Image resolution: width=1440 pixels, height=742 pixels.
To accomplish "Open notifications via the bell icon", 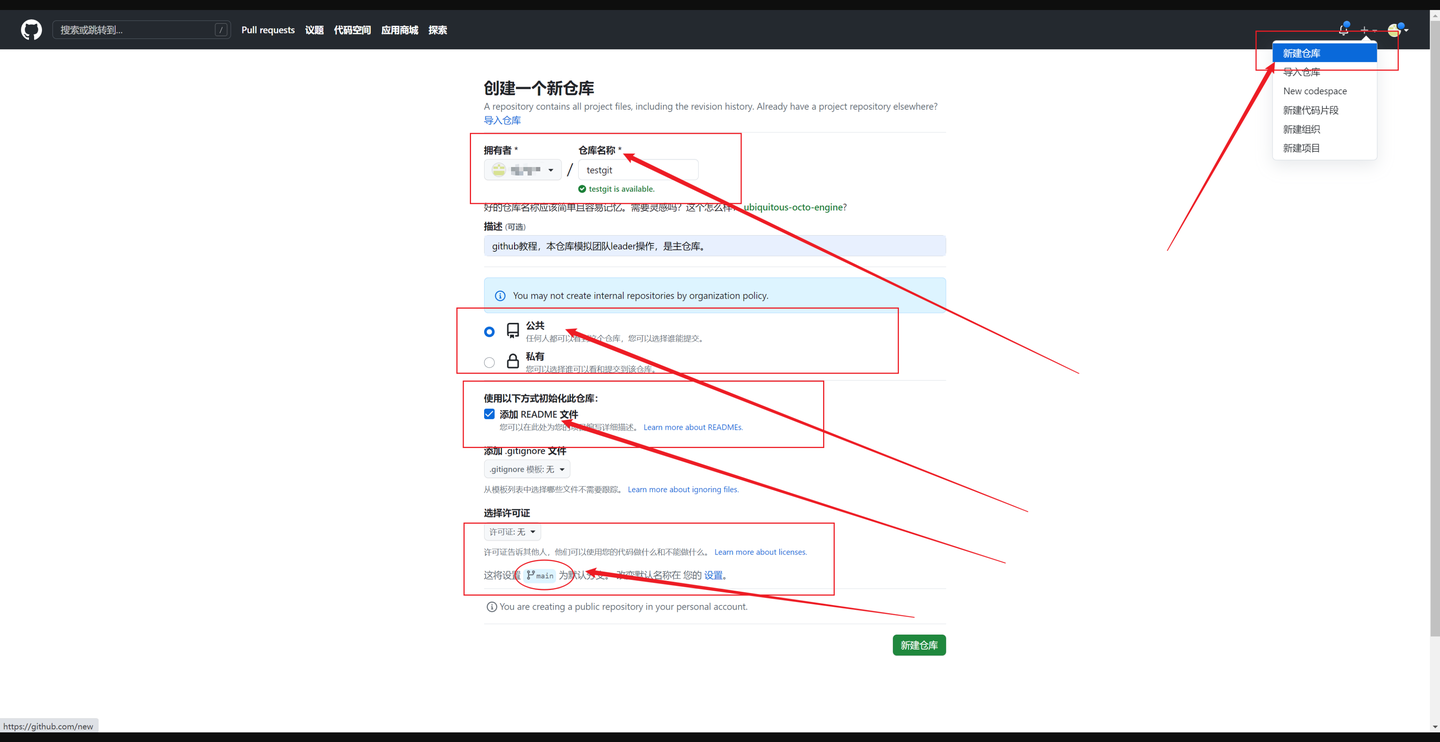I will 1344,28.
